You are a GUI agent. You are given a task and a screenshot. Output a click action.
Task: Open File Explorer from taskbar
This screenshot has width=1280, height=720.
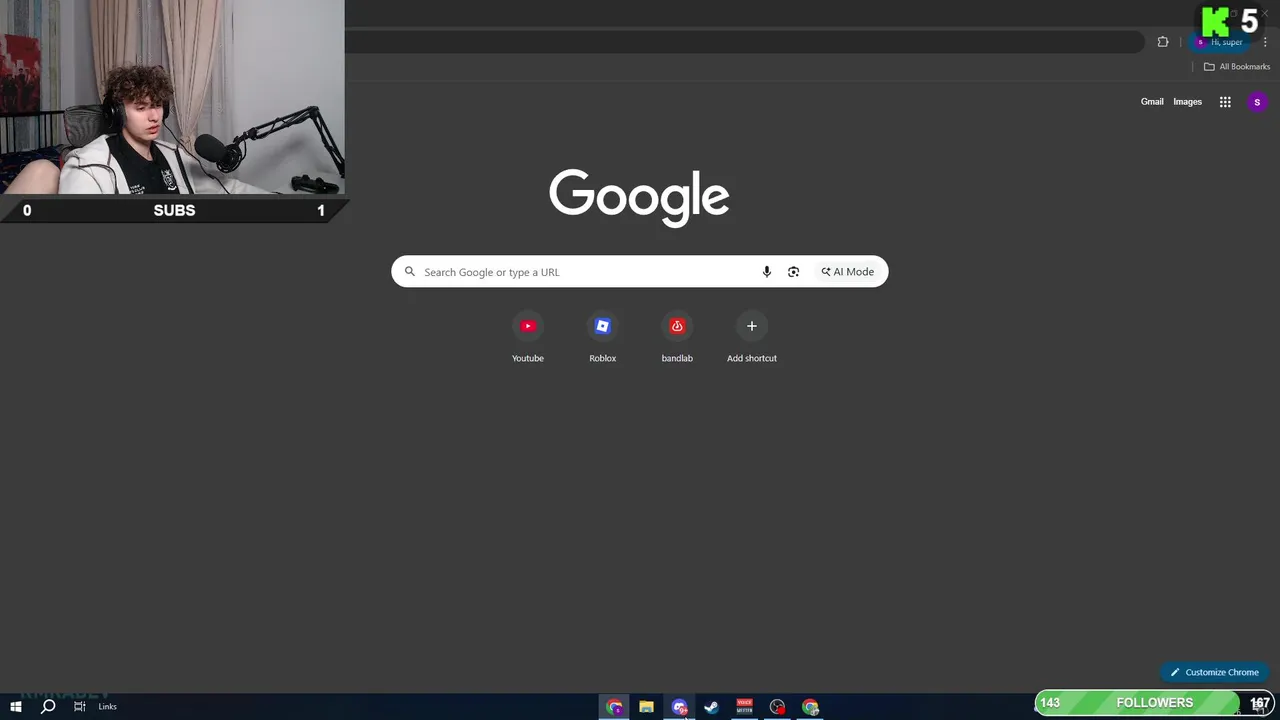[x=647, y=707]
